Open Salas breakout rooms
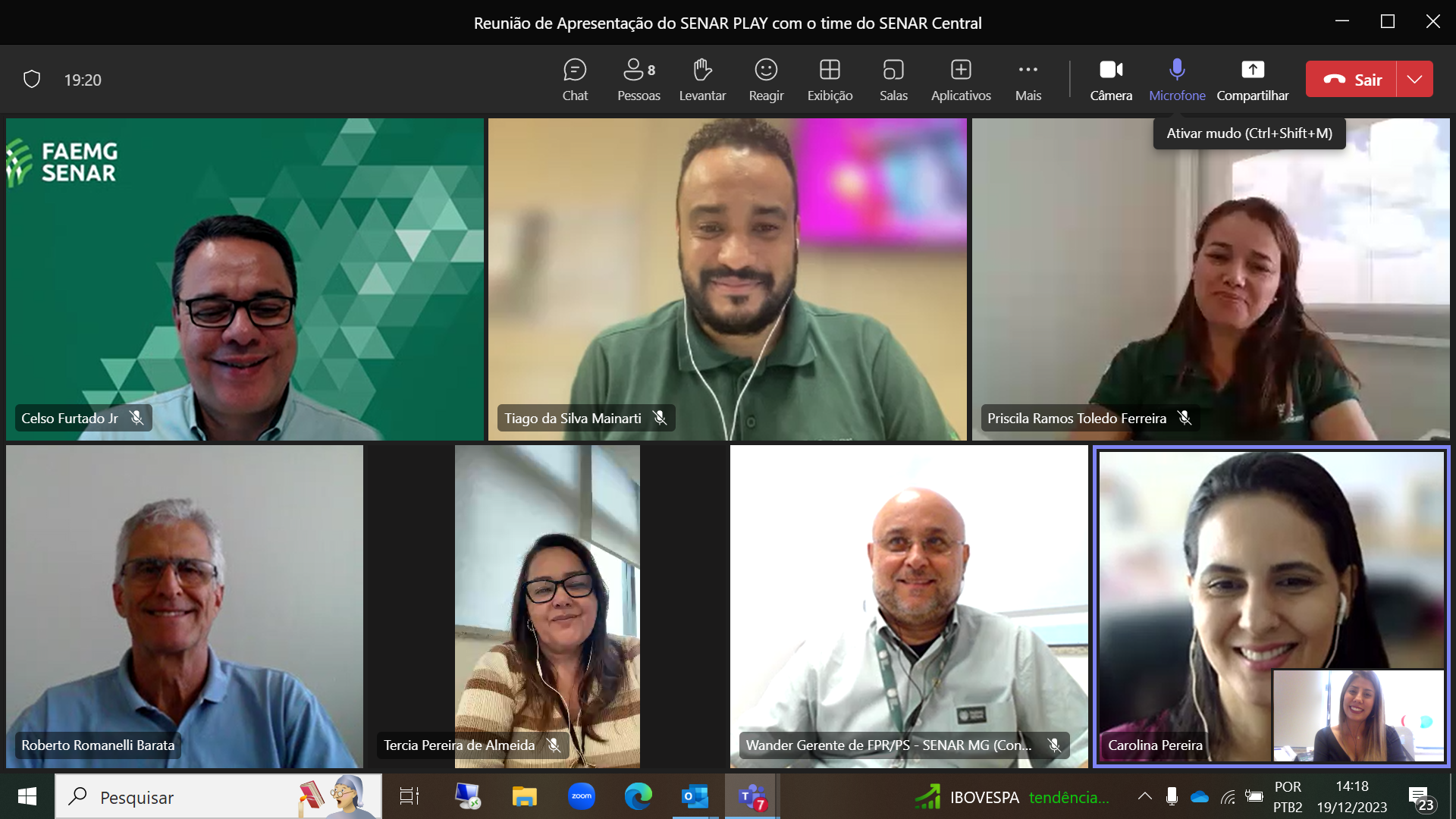Viewport: 1456px width, 819px height. click(x=893, y=80)
